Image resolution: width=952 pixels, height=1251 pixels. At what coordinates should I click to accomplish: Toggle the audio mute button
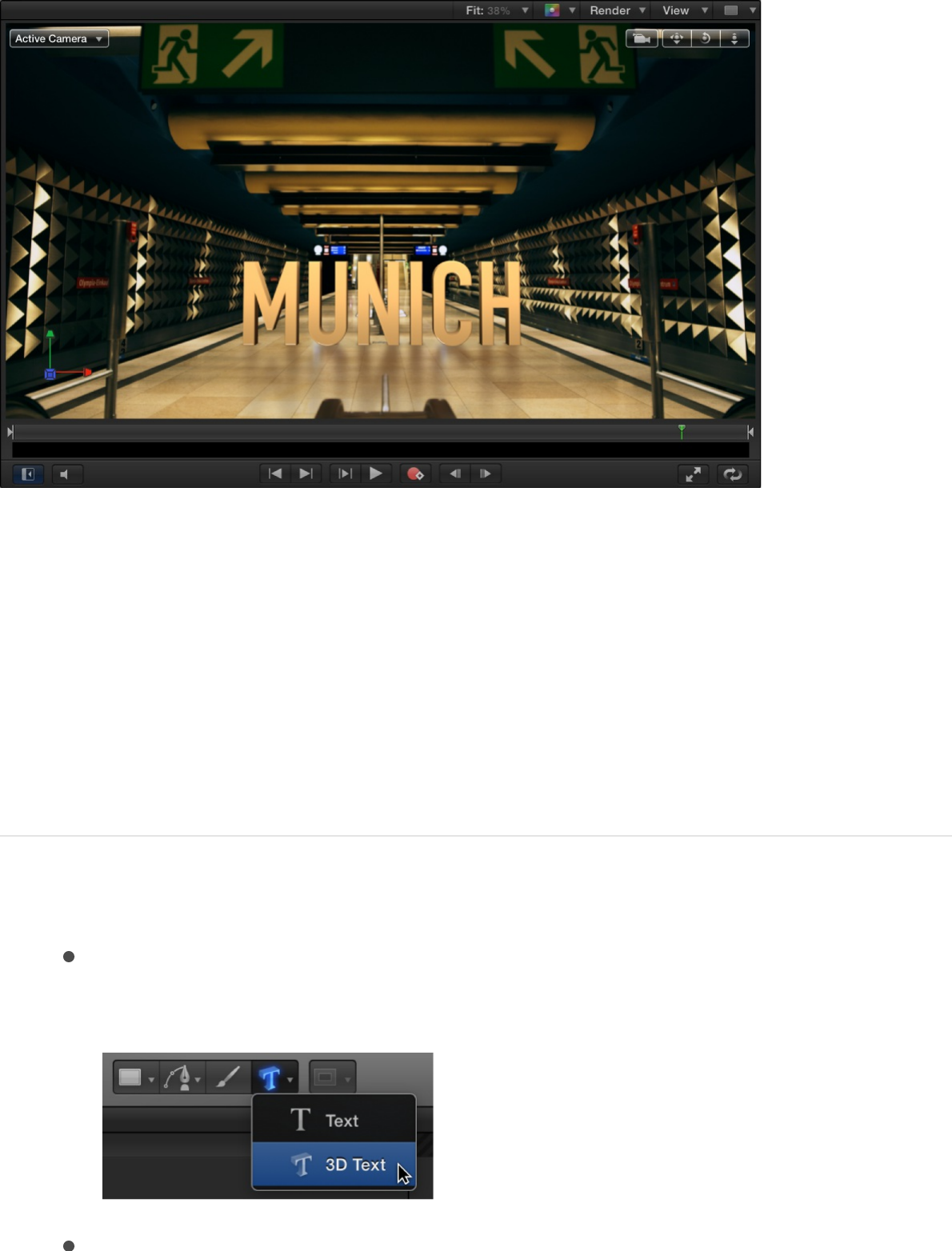[x=67, y=474]
